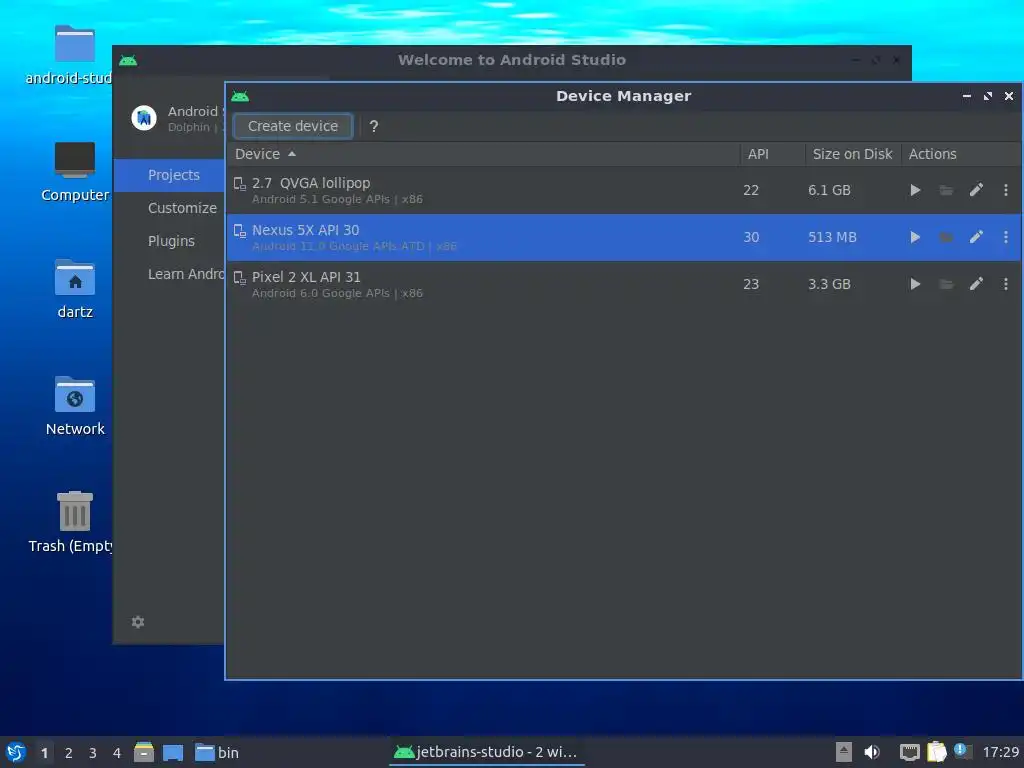Sort by the Device column header

(483, 154)
